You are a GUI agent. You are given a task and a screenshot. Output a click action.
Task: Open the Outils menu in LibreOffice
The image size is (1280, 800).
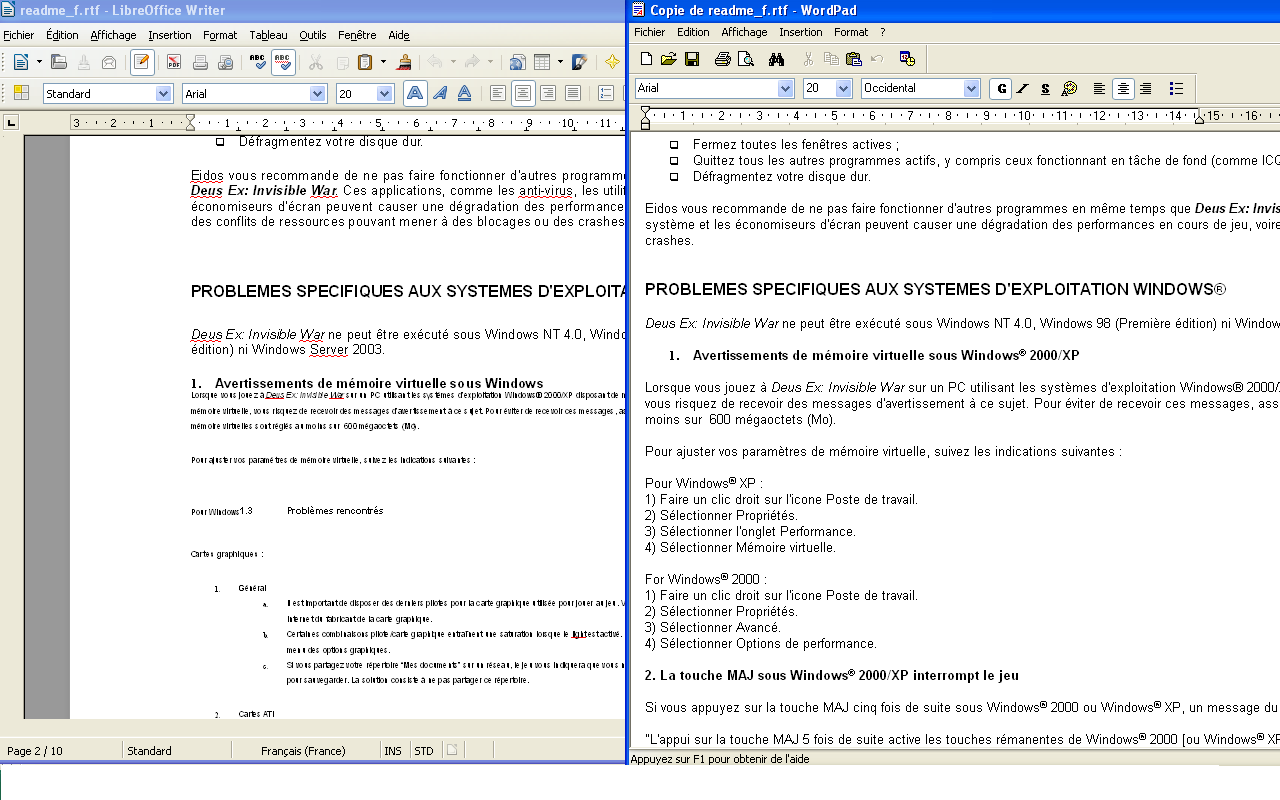[x=313, y=35]
